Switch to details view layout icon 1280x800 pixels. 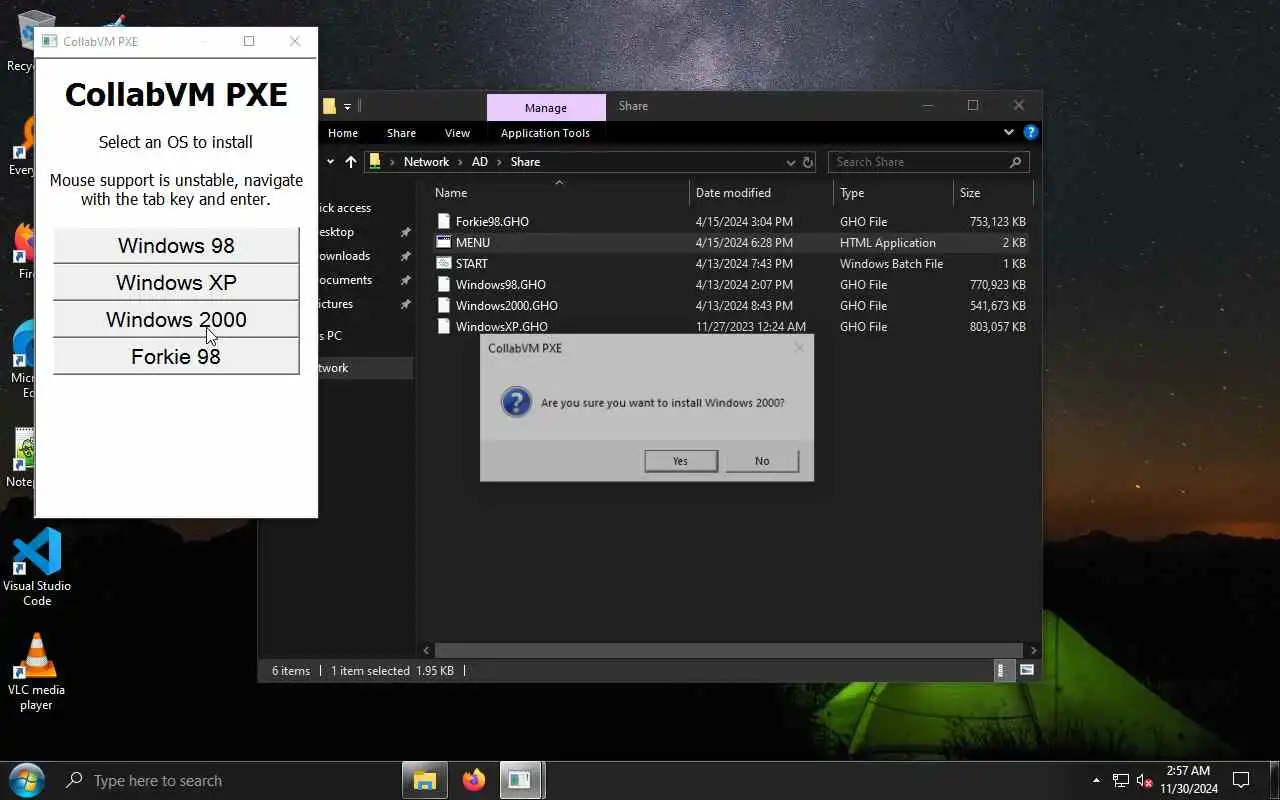[x=1002, y=671]
